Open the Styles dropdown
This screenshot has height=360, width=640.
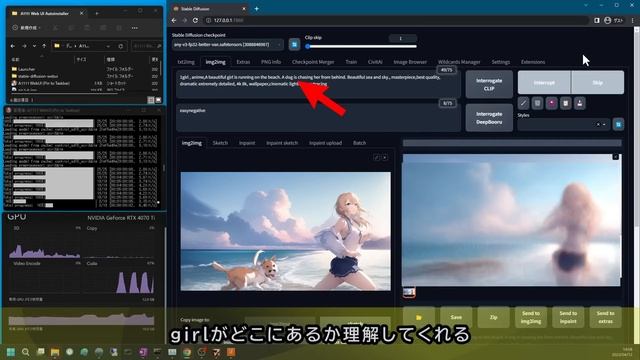(x=564, y=124)
